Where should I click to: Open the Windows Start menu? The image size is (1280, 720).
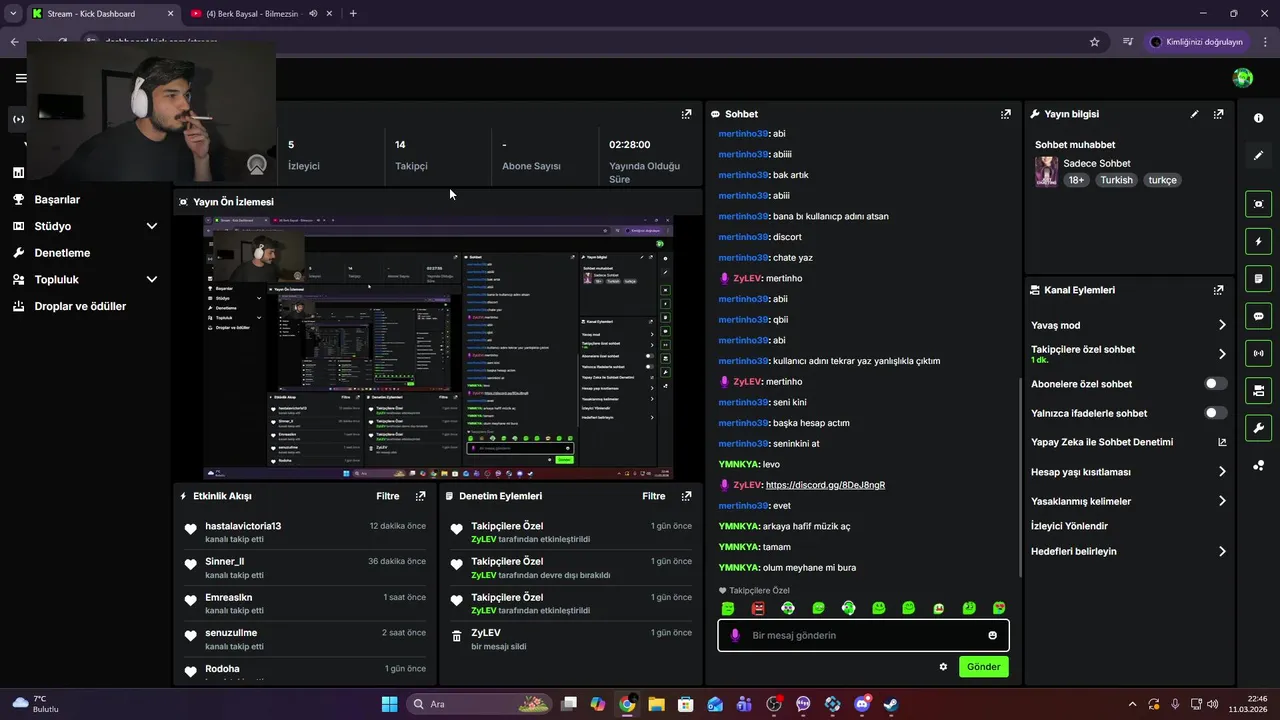tap(389, 704)
